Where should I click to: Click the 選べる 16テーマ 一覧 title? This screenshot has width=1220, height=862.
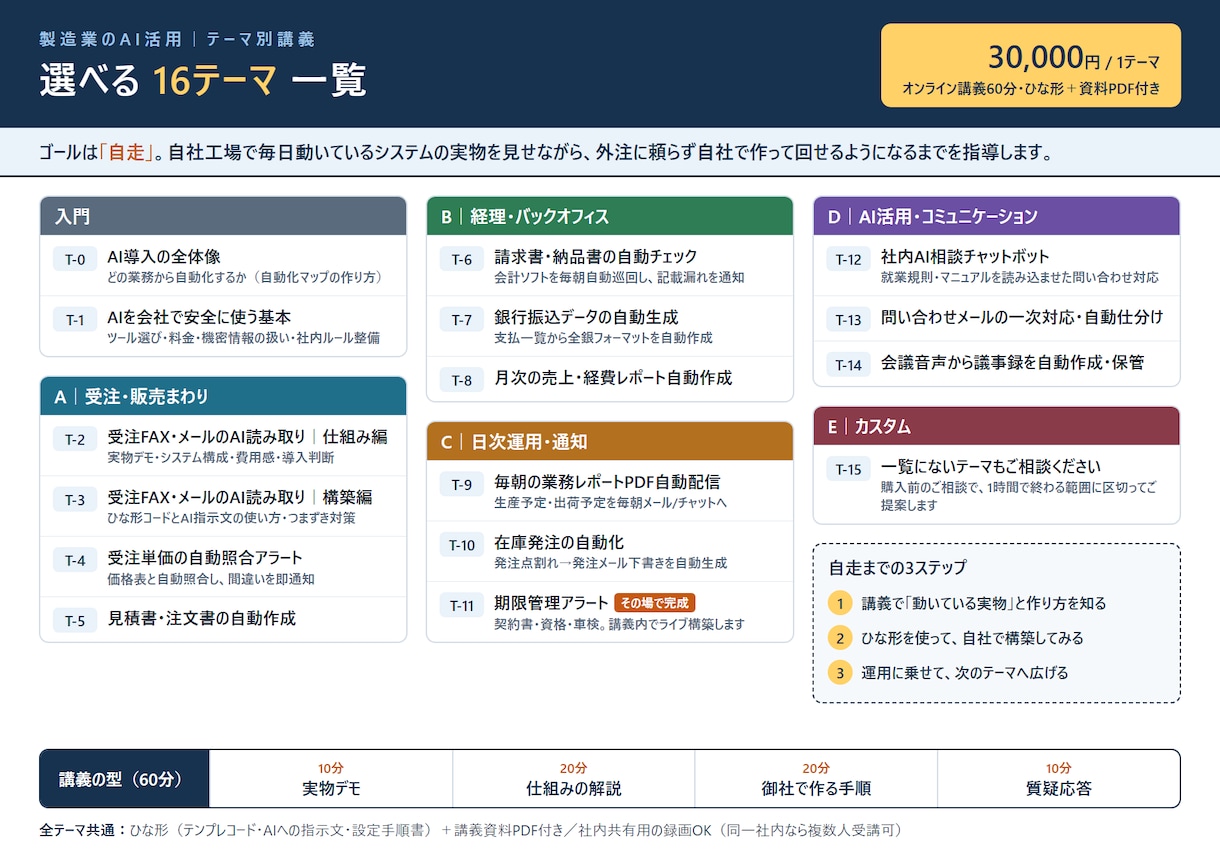[x=203, y=80]
